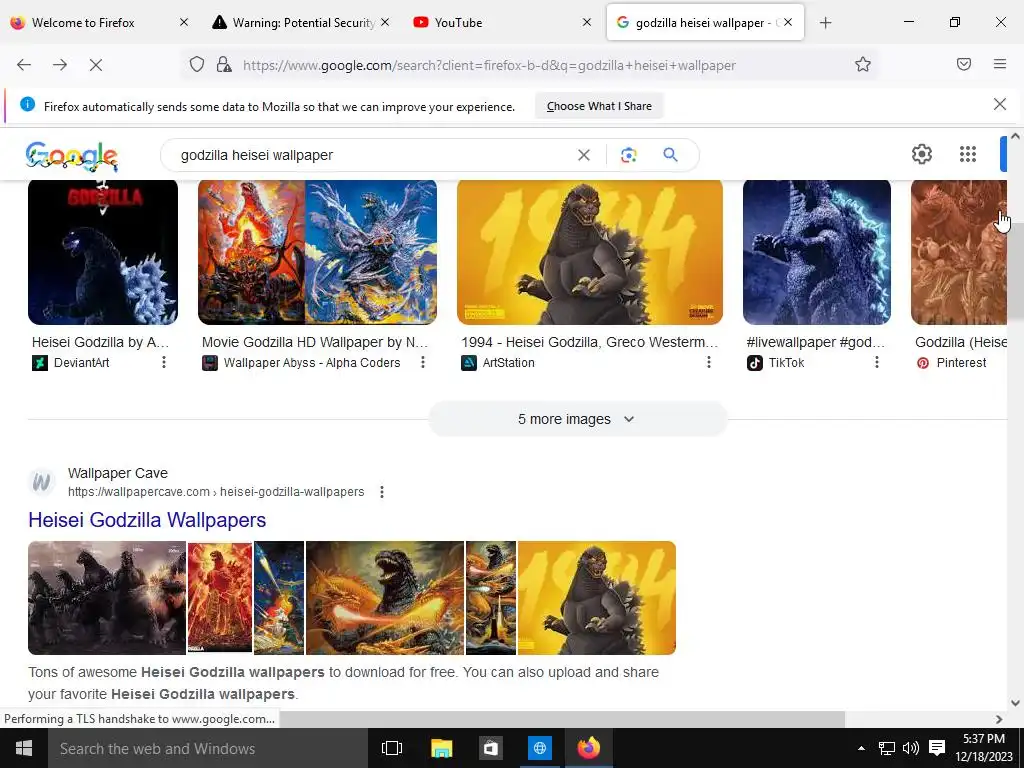The height and width of the screenshot is (768, 1024).
Task: Click the forward navigation arrow
Action: click(60, 65)
